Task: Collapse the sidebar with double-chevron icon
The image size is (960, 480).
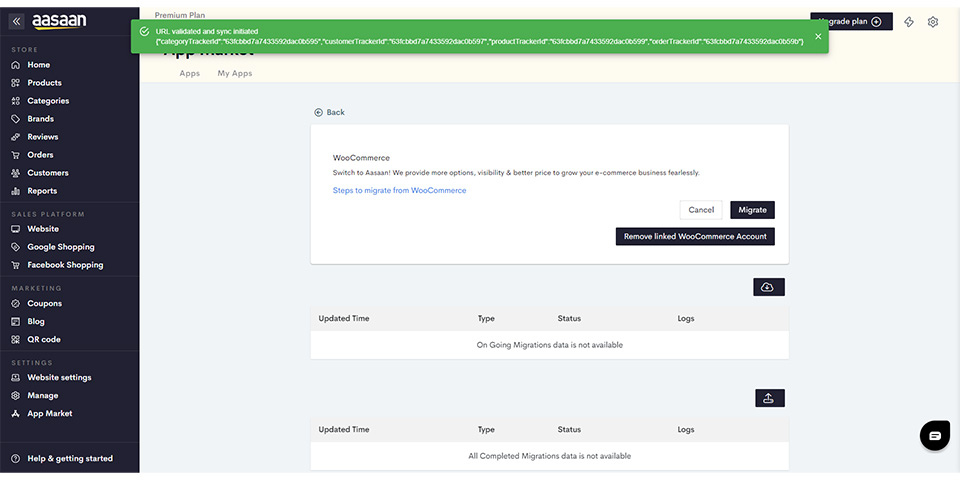Action: (x=17, y=21)
